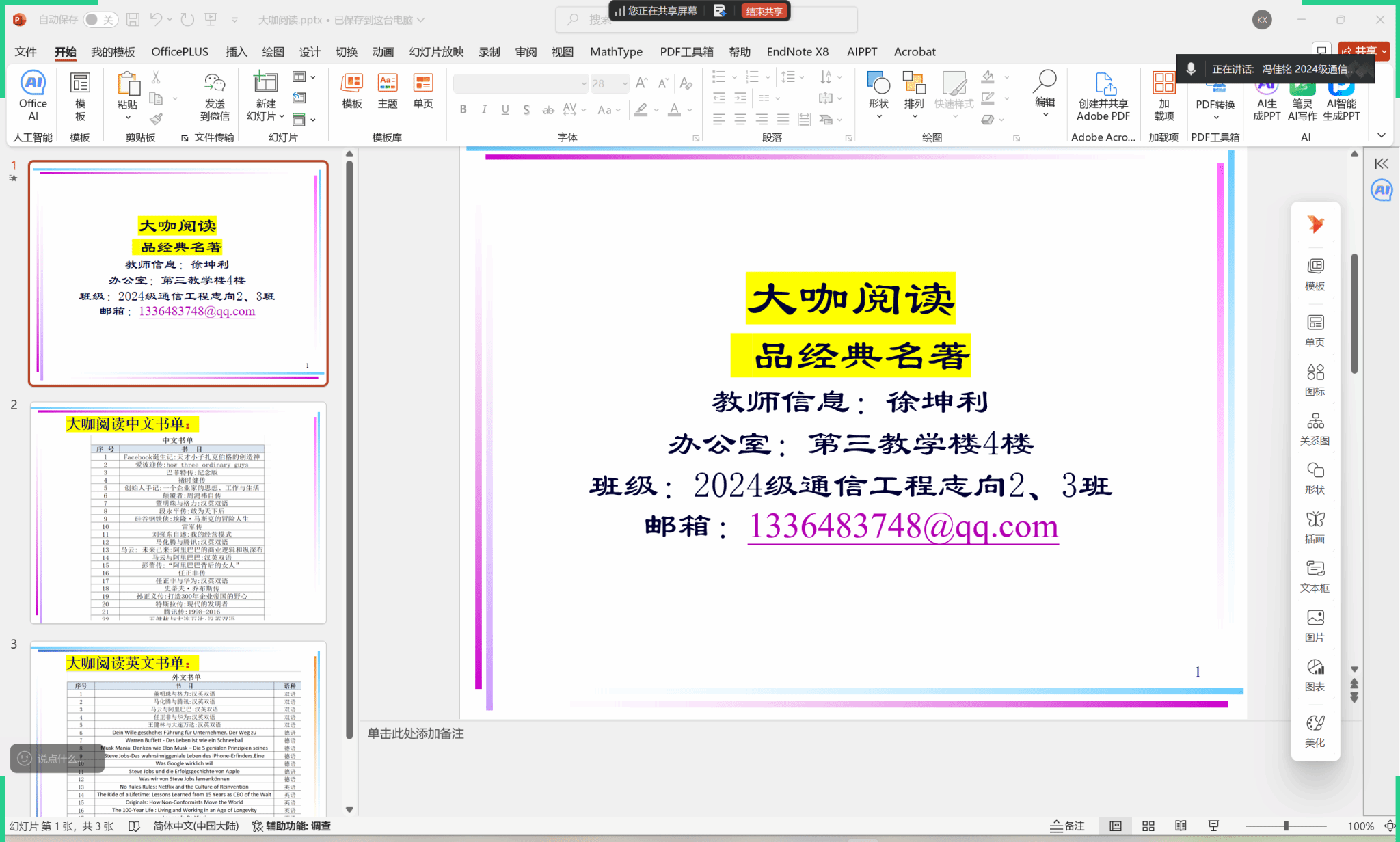Open the 文件 File menu
The image size is (1400, 842).
click(x=25, y=52)
